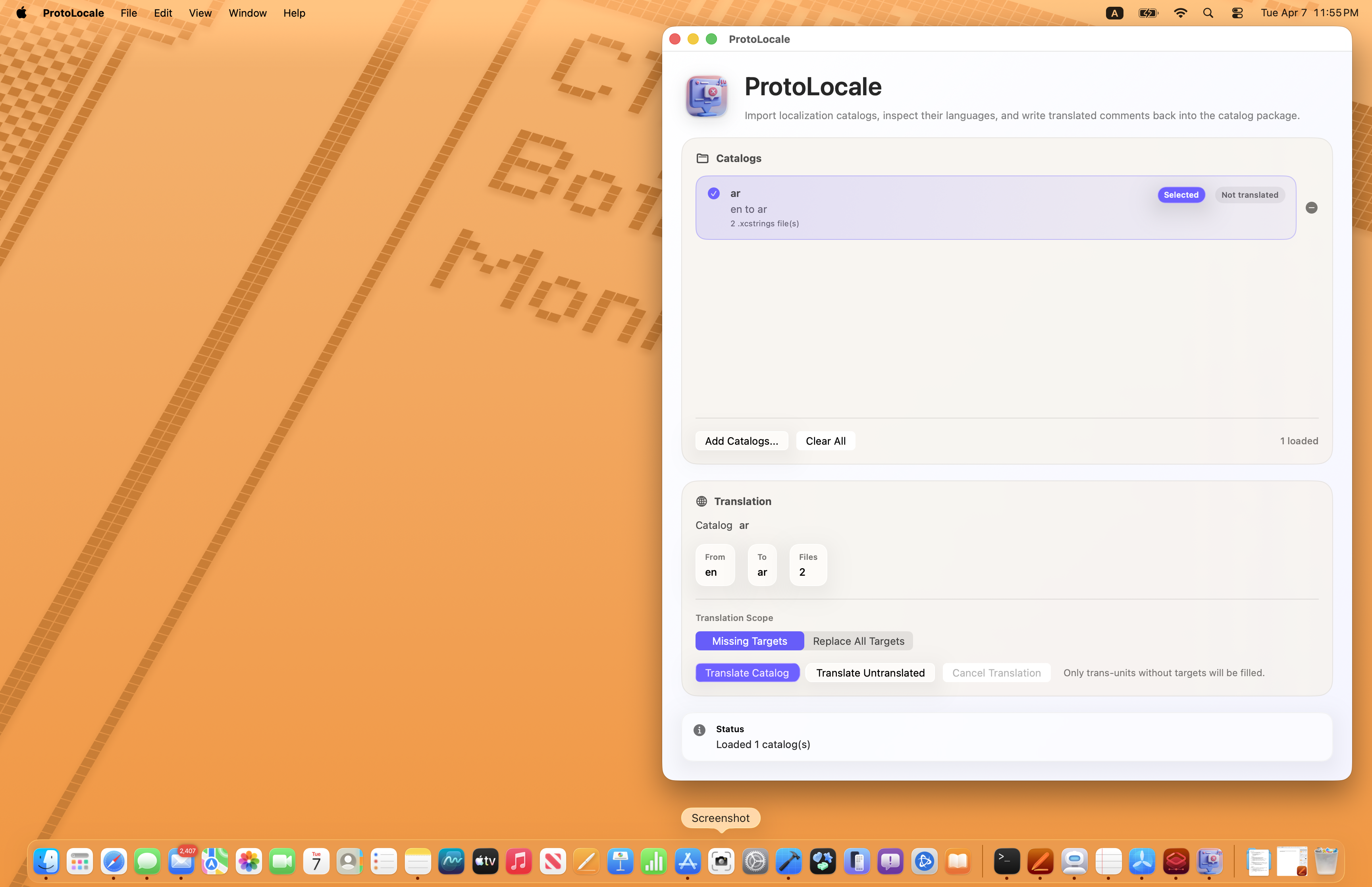Click Translate Untranslated button
1372x887 pixels.
[x=870, y=673]
